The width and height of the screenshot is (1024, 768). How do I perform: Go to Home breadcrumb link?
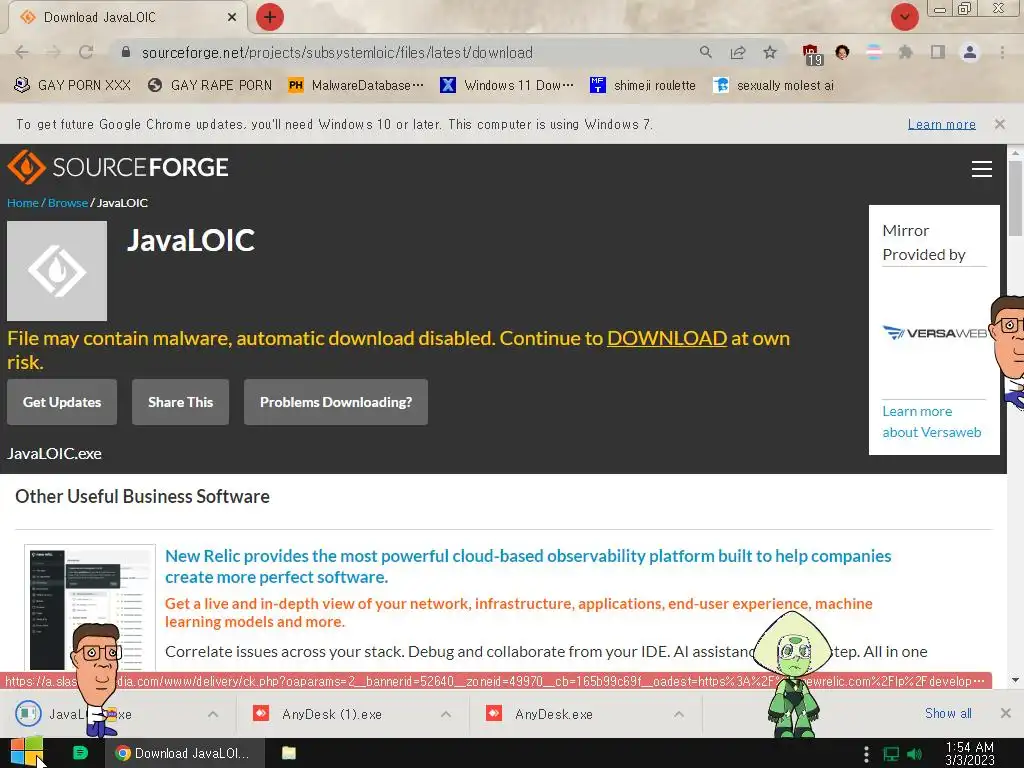click(x=23, y=202)
